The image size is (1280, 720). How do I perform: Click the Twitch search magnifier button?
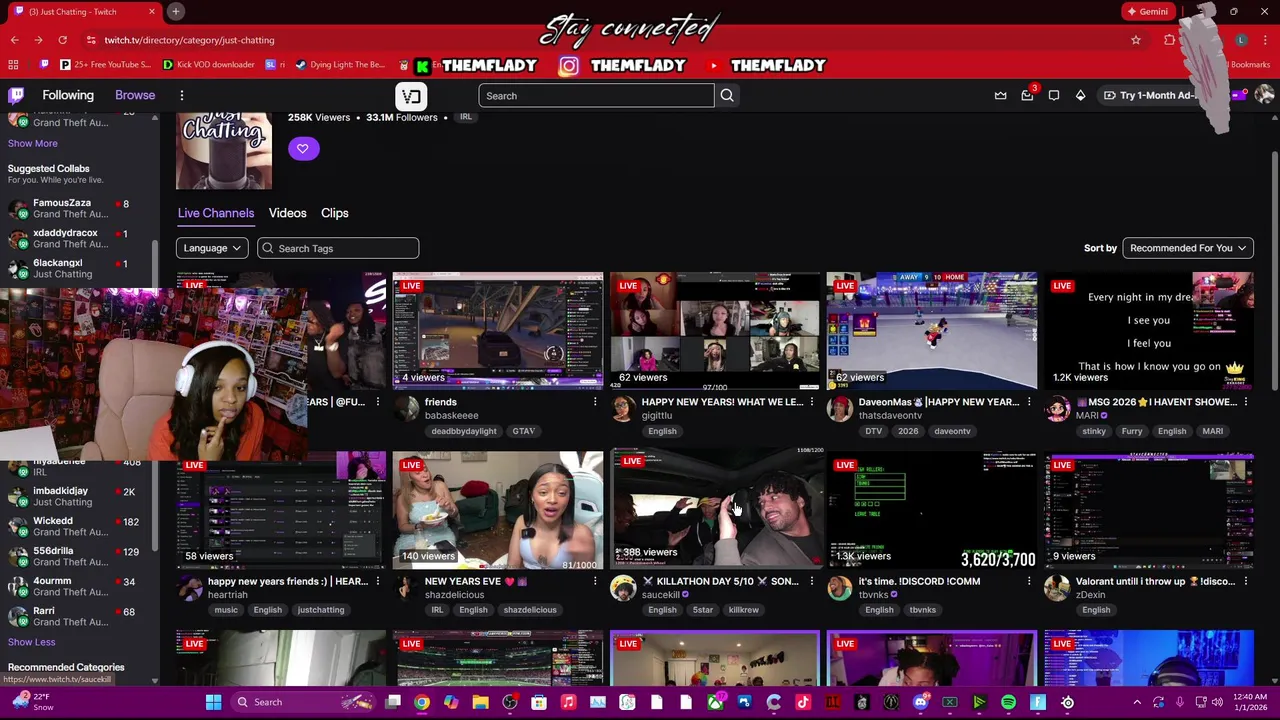727,96
